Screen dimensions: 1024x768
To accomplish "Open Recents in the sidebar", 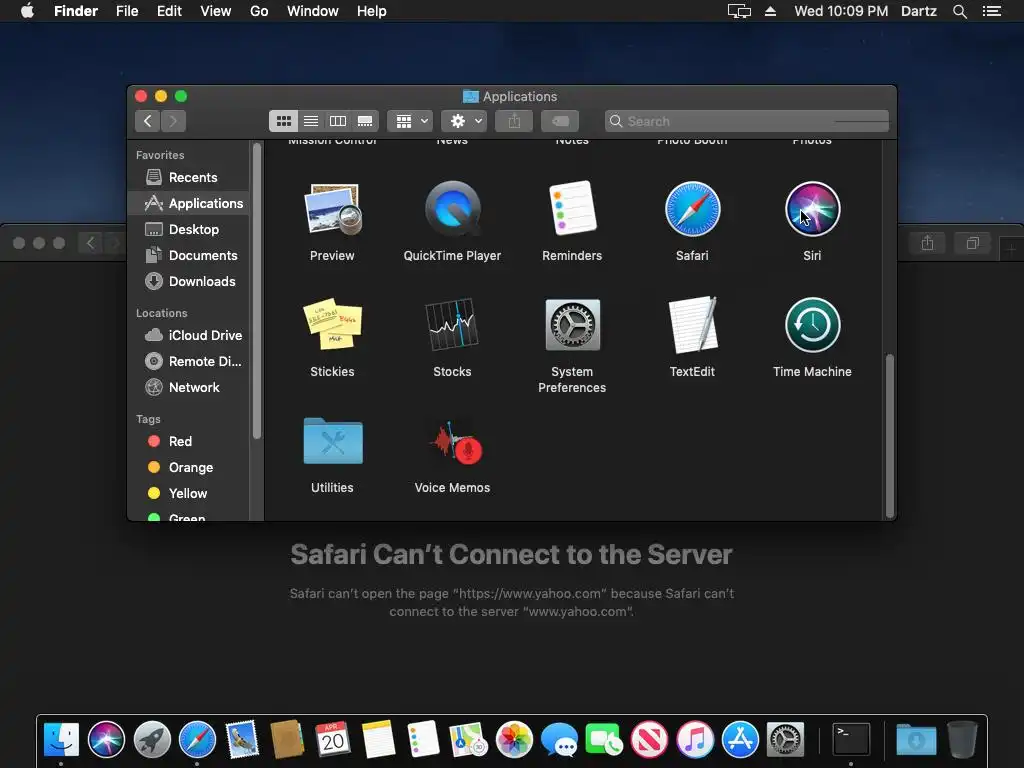I will (x=189, y=178).
